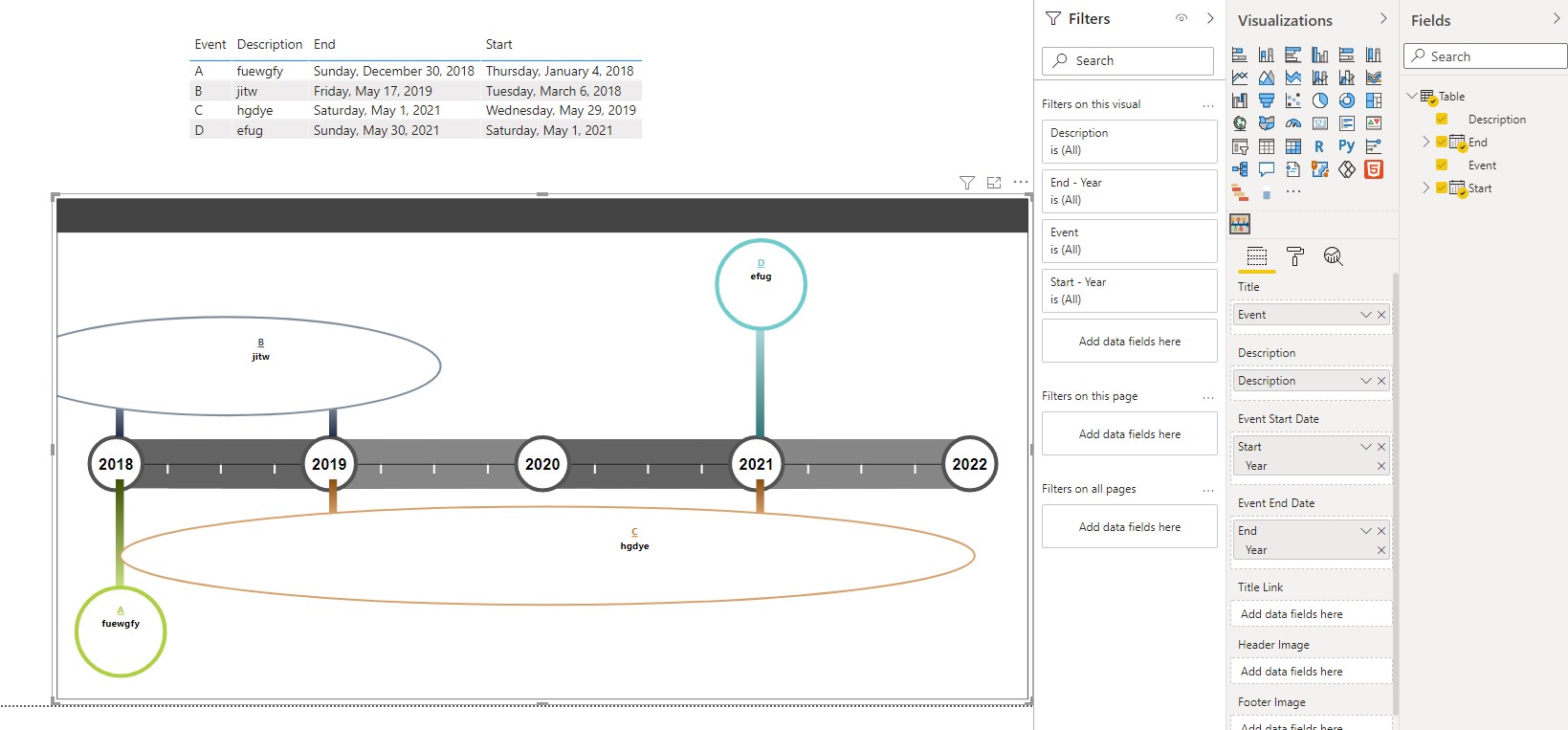The image size is (1568, 730).
Task: Choose the funnel chart visual
Action: [1267, 100]
